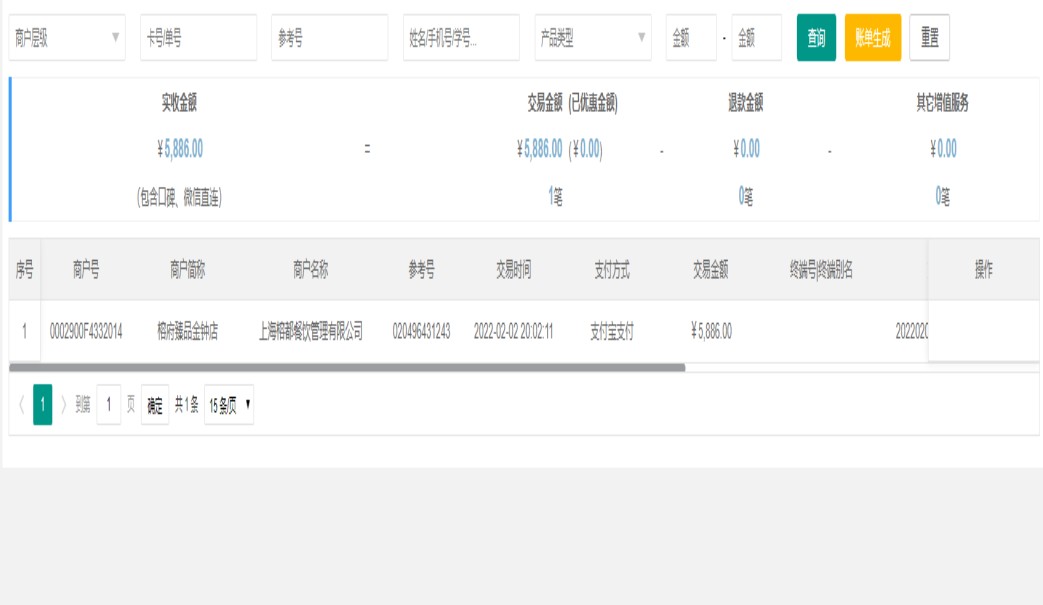
Task: Open the 15条/页 page size dropdown
Action: tap(229, 405)
